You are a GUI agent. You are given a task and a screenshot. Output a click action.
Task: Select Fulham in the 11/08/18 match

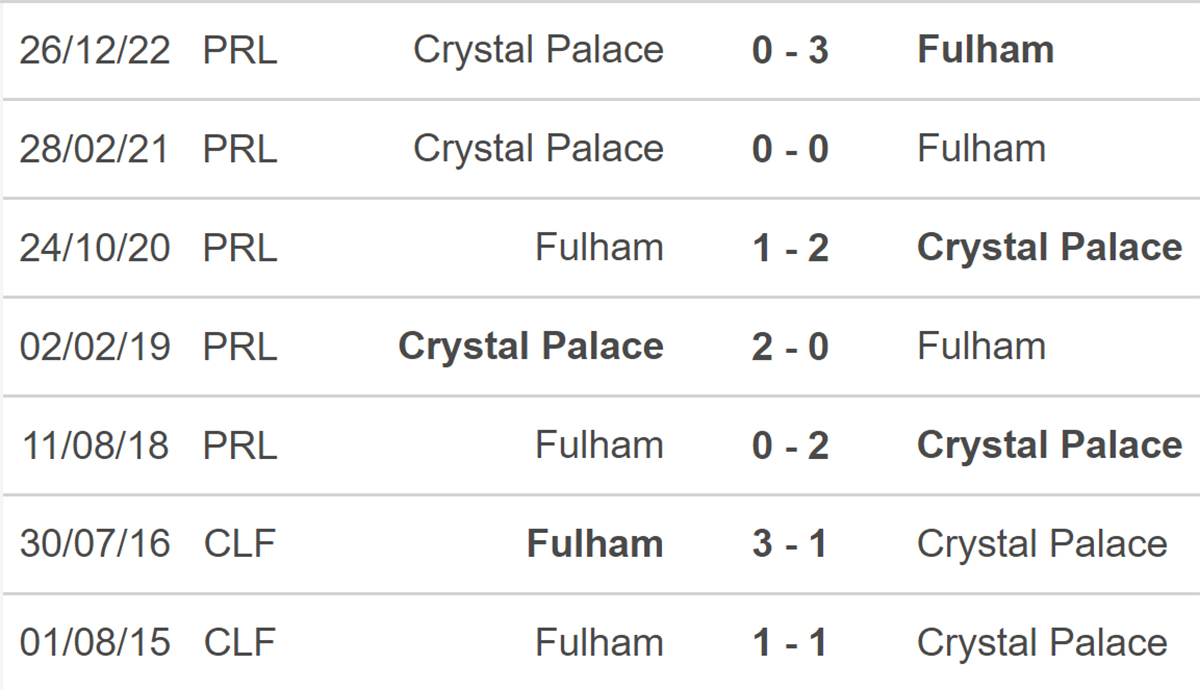click(599, 446)
